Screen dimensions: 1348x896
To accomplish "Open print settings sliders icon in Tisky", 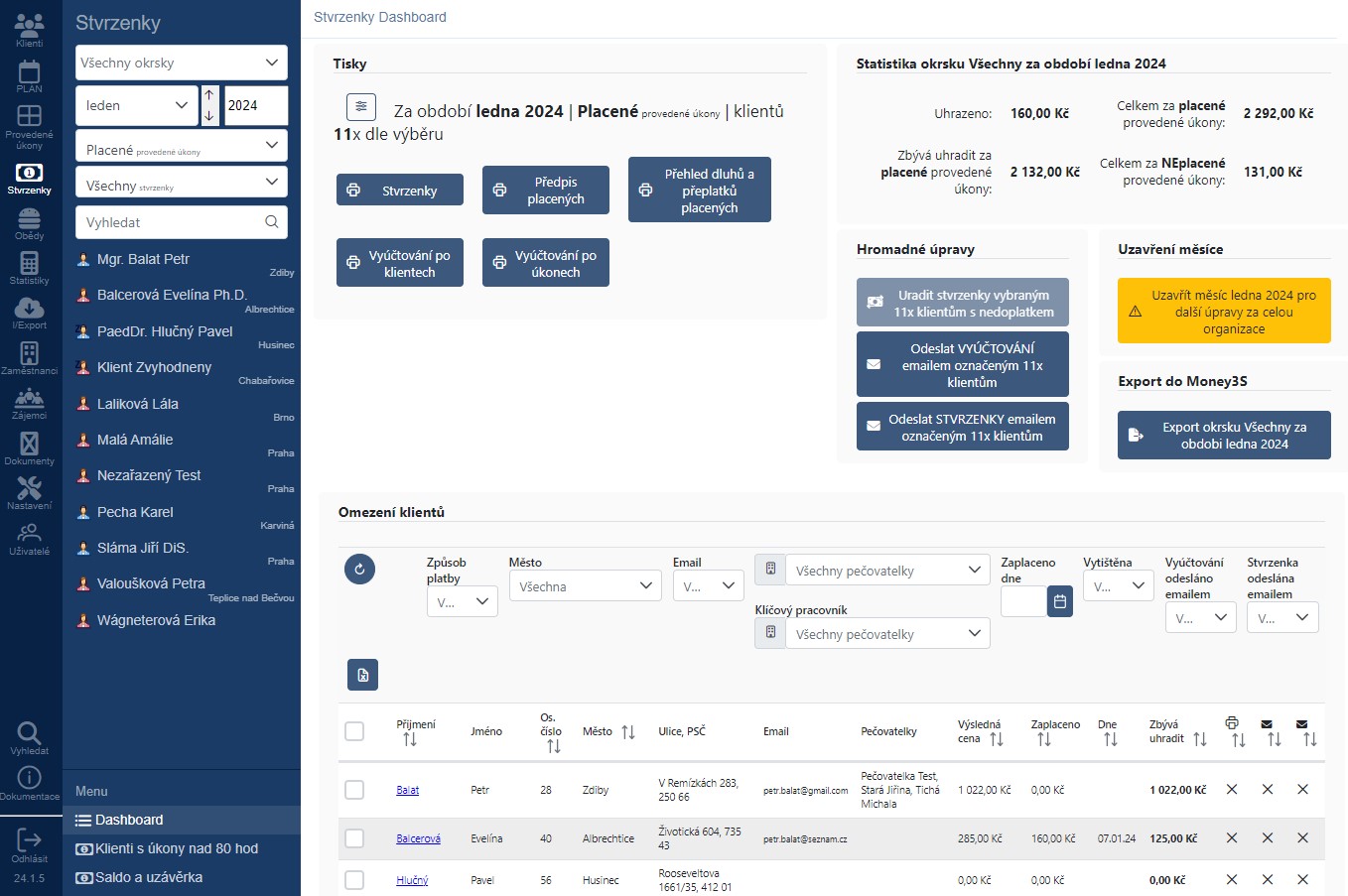I will click(360, 106).
